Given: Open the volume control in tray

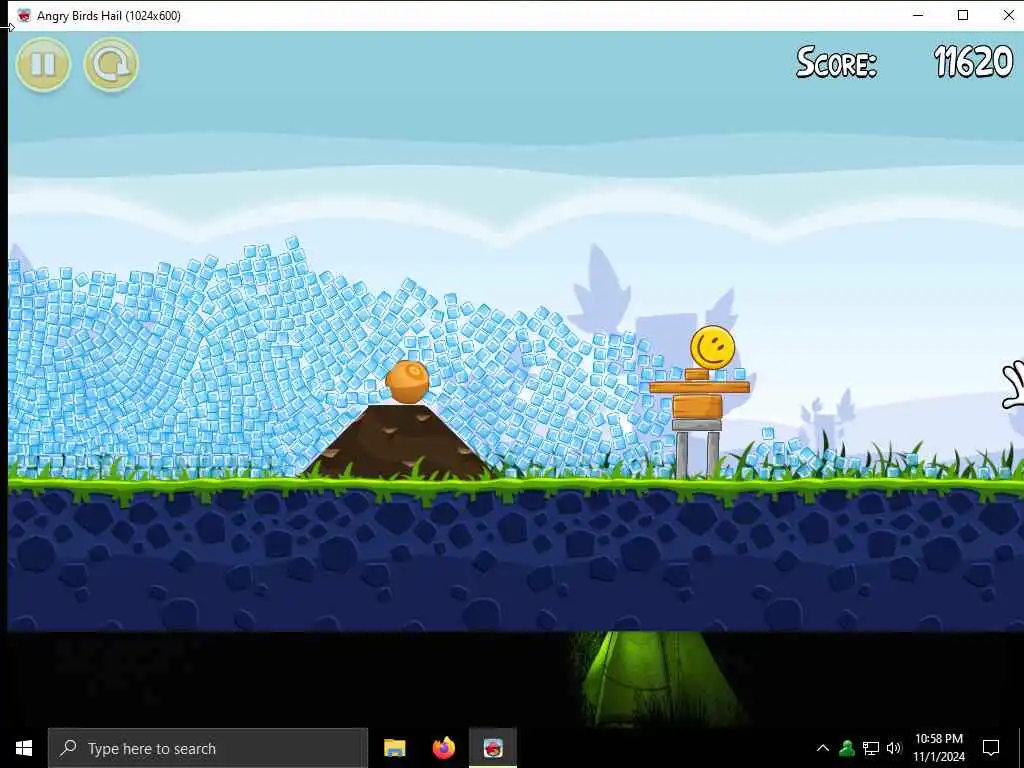Looking at the screenshot, I should pyautogui.click(x=894, y=748).
